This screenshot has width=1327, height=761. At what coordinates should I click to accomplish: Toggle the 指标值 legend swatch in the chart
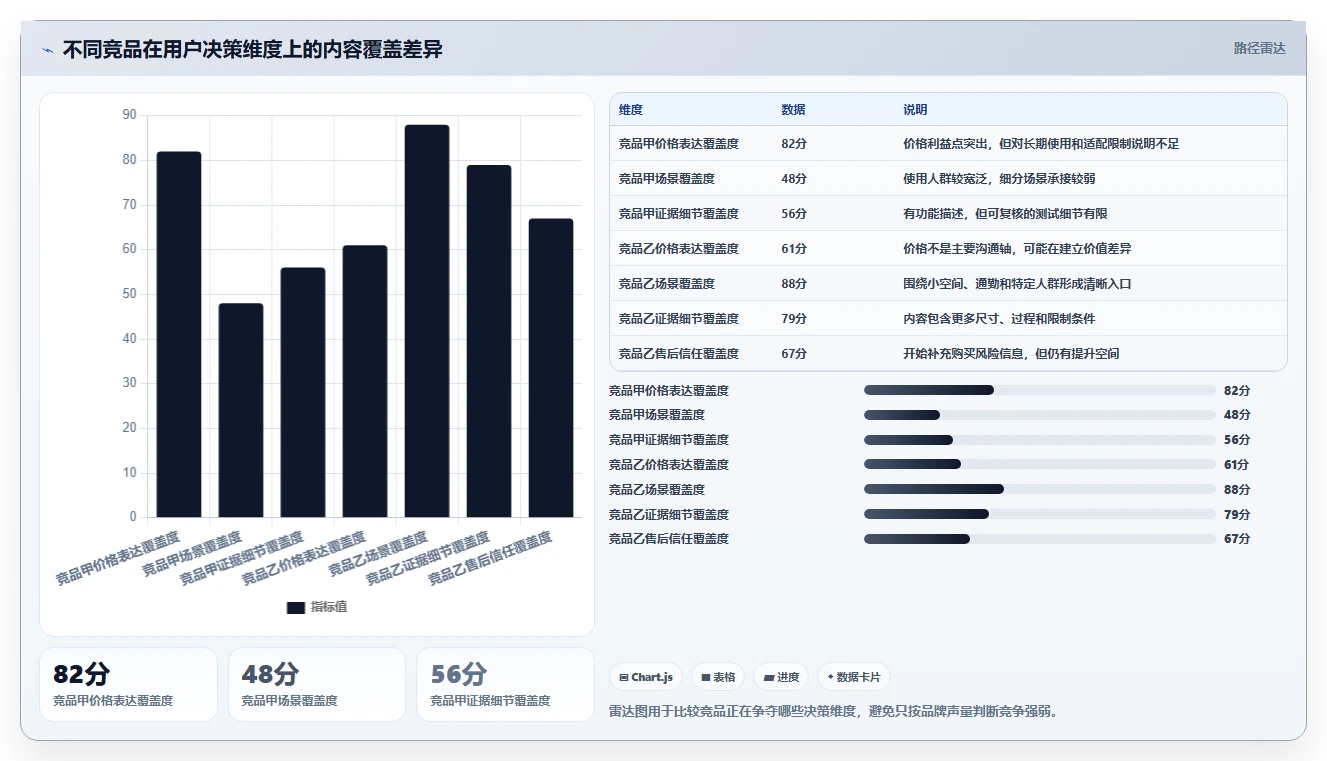point(295,607)
